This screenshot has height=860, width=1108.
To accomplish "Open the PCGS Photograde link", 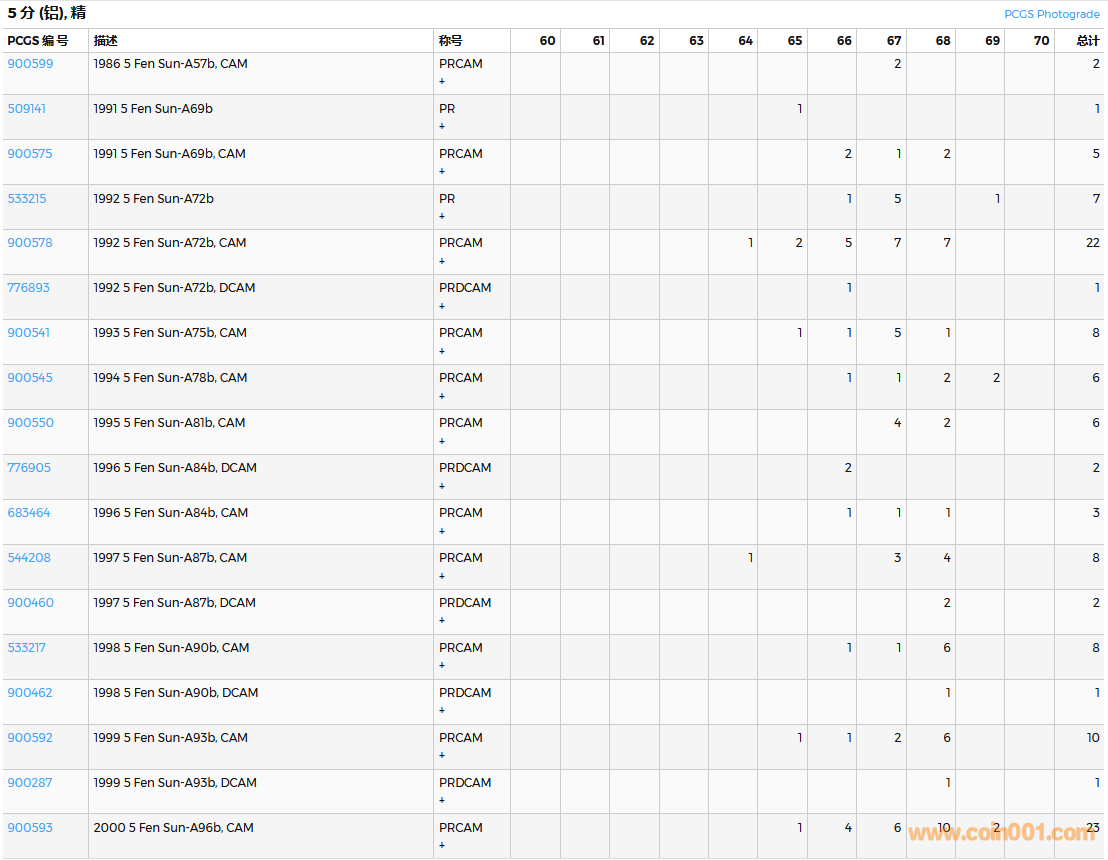I will tap(1051, 14).
